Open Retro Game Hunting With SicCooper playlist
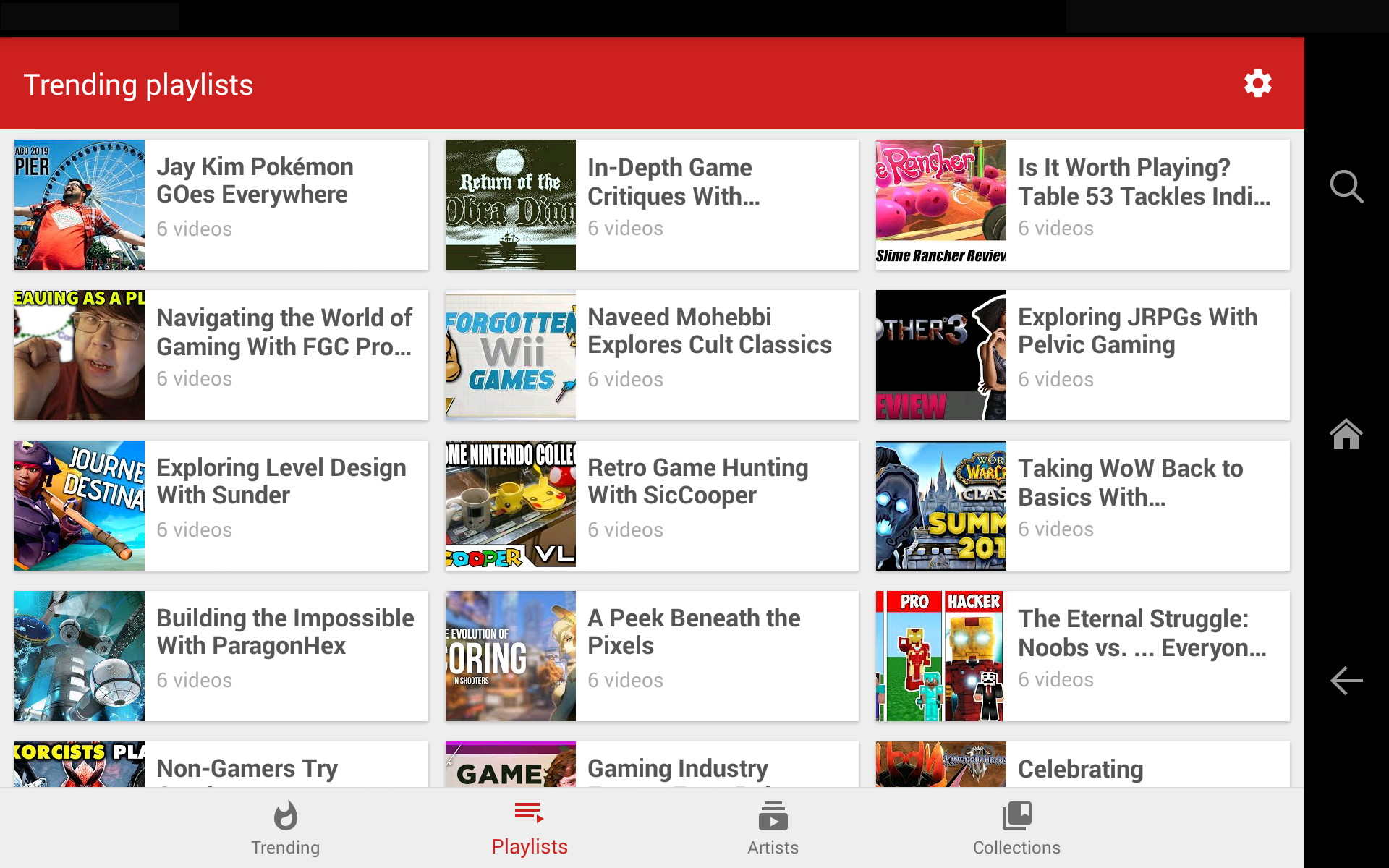 698,481
